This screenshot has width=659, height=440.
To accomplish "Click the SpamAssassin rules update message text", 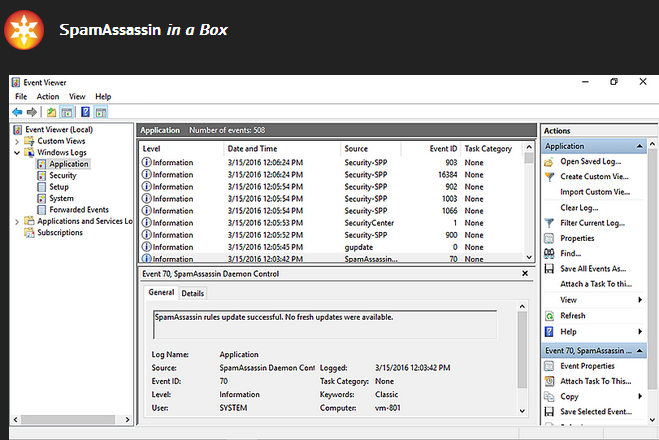I will point(274,317).
